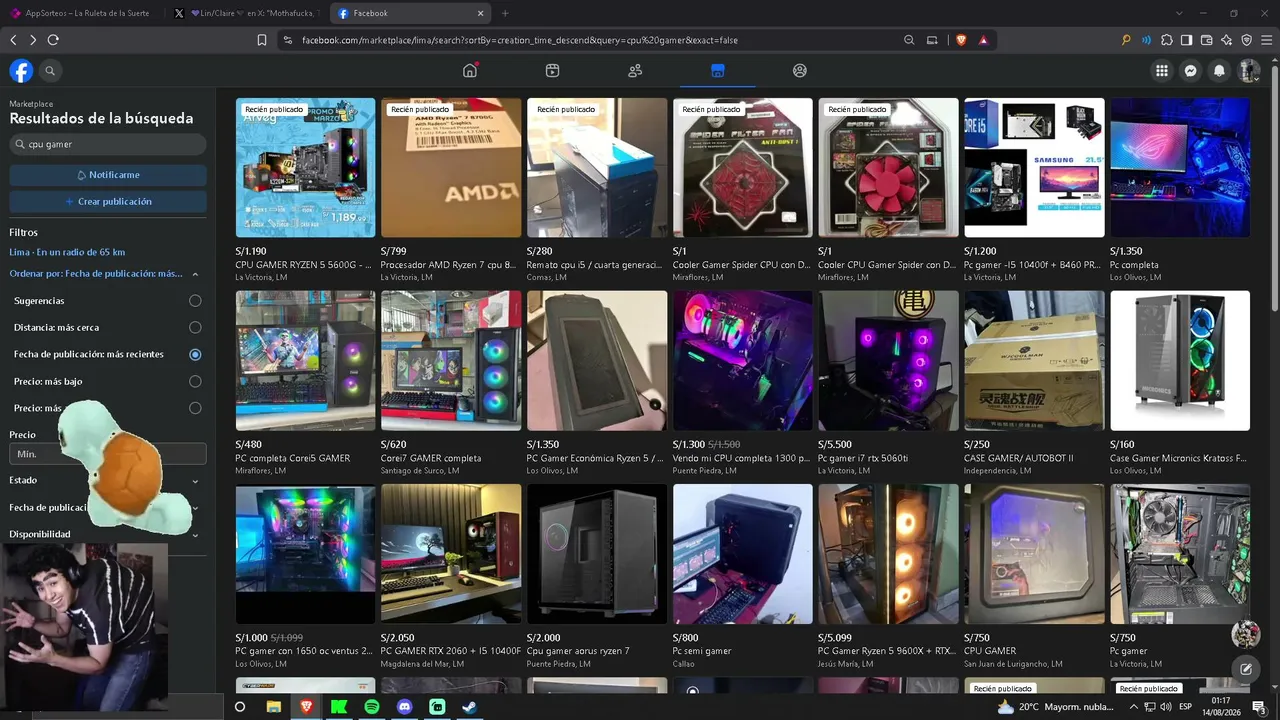This screenshot has width=1280, height=720.
Task: Open 'Pc completa' S/1.350 listing image
Action: 1180,167
